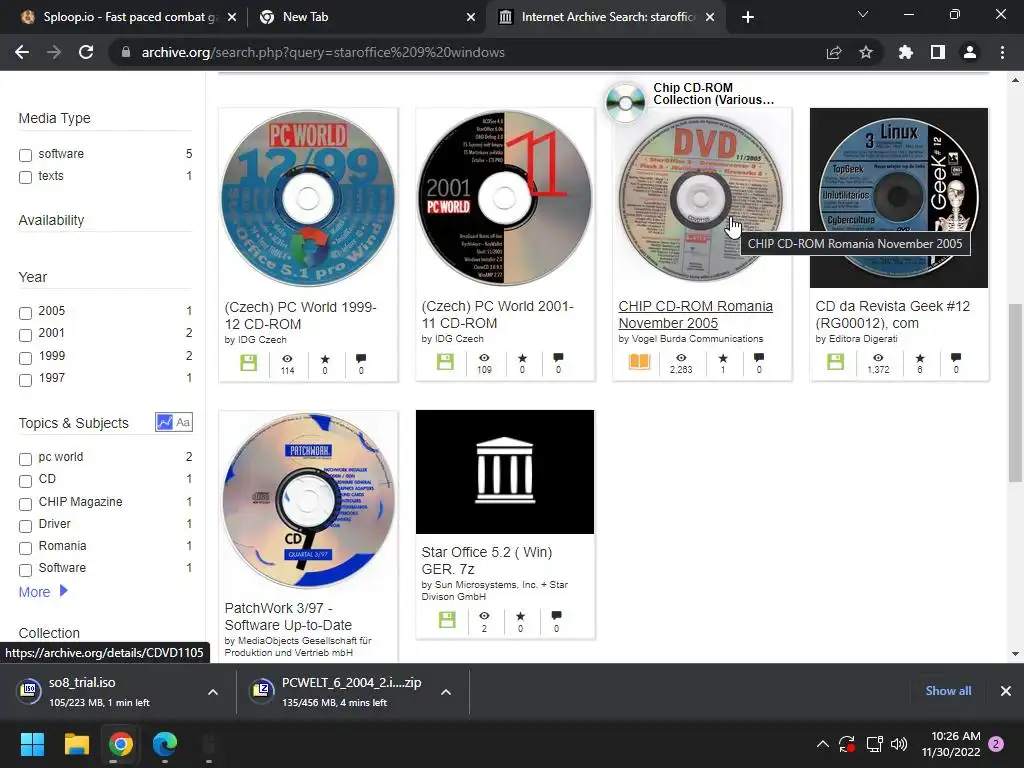Click Microsoft Edge taskbar icon

[x=165, y=744]
